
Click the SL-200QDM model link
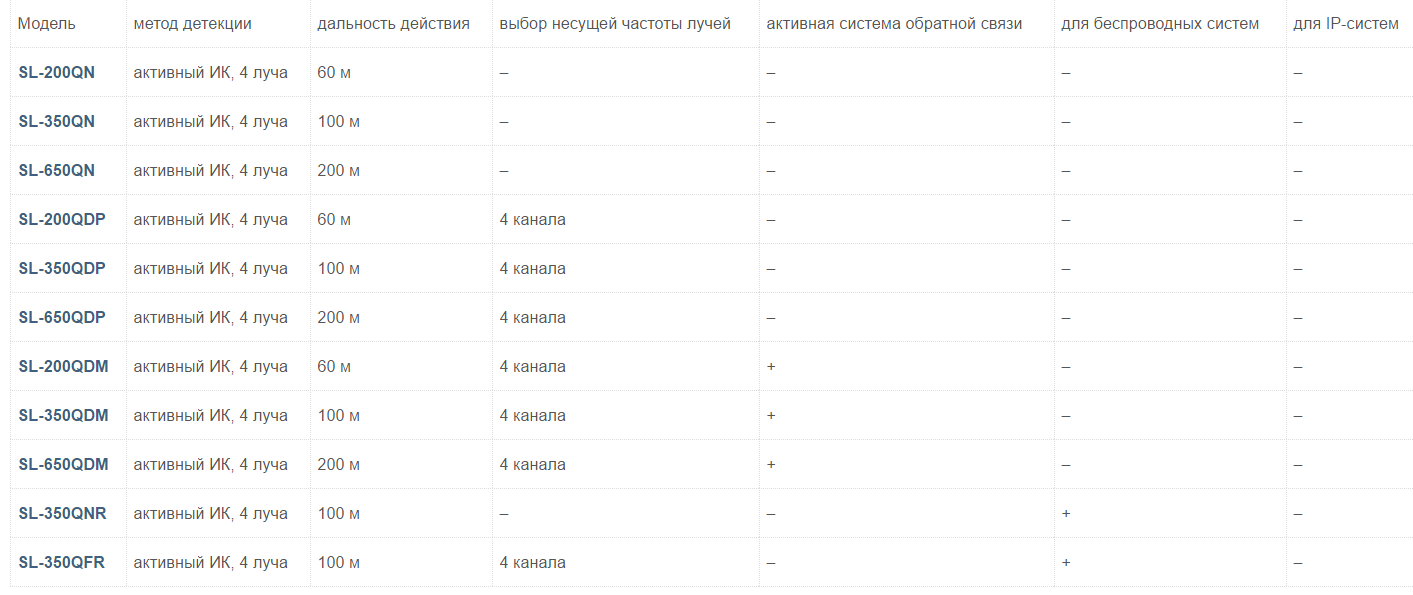tap(63, 366)
